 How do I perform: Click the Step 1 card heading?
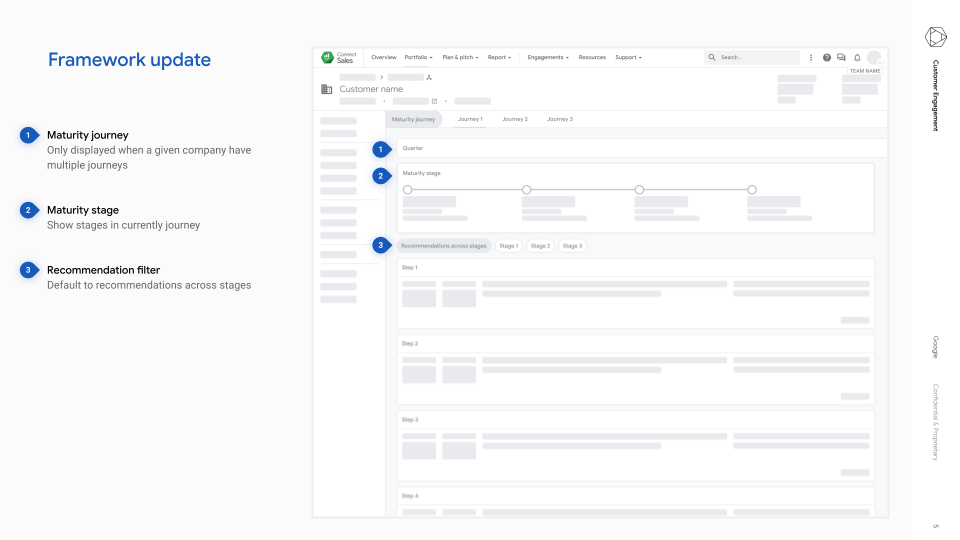tap(410, 268)
